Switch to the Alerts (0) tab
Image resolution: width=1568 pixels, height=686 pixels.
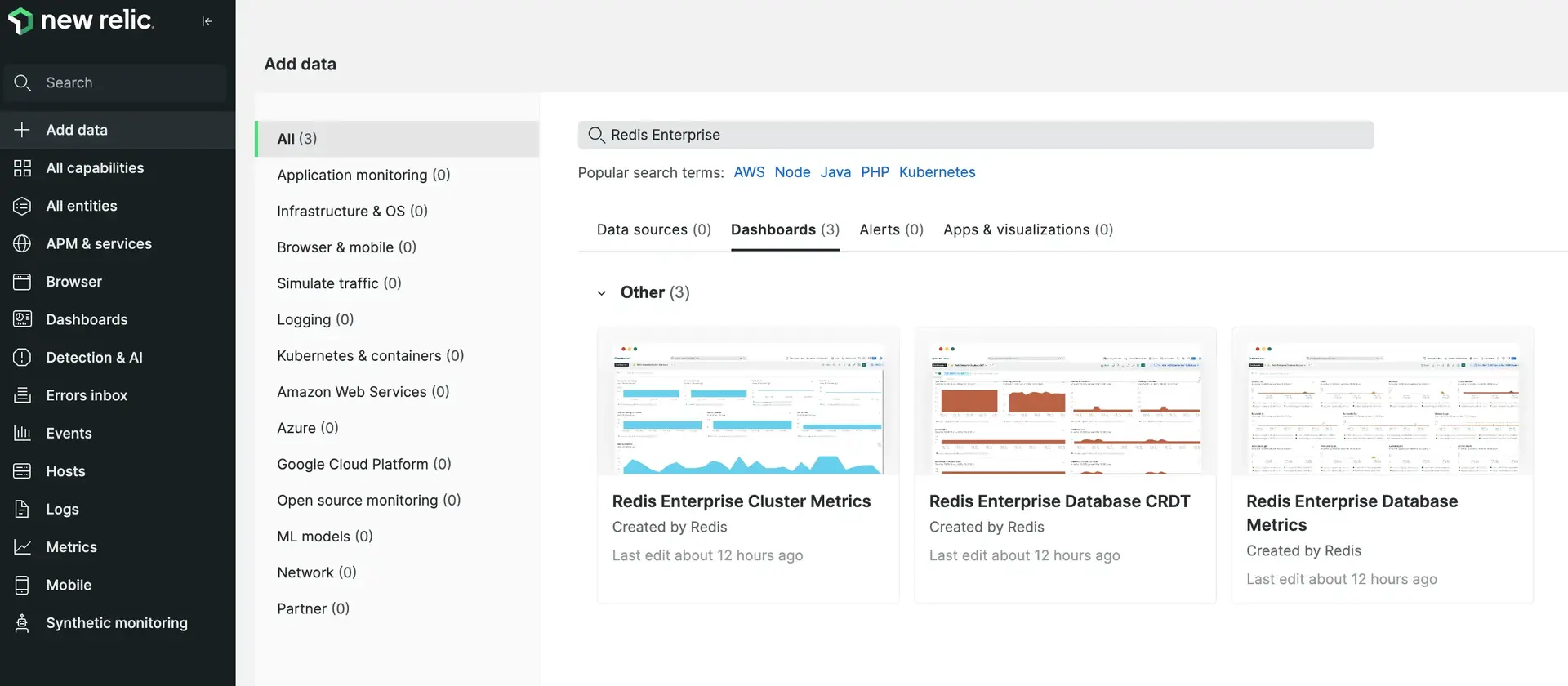click(891, 229)
